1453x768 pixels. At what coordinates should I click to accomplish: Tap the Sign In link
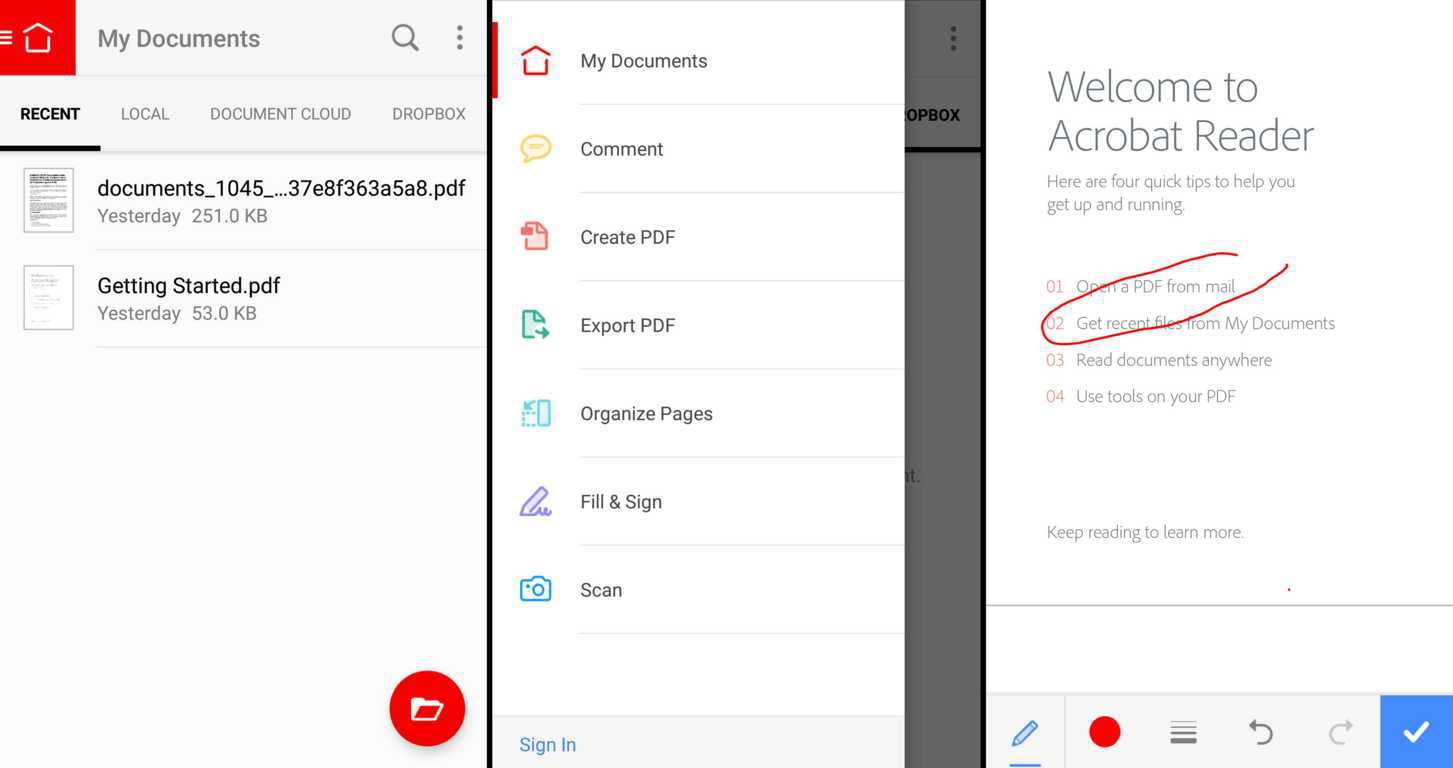pyautogui.click(x=548, y=745)
